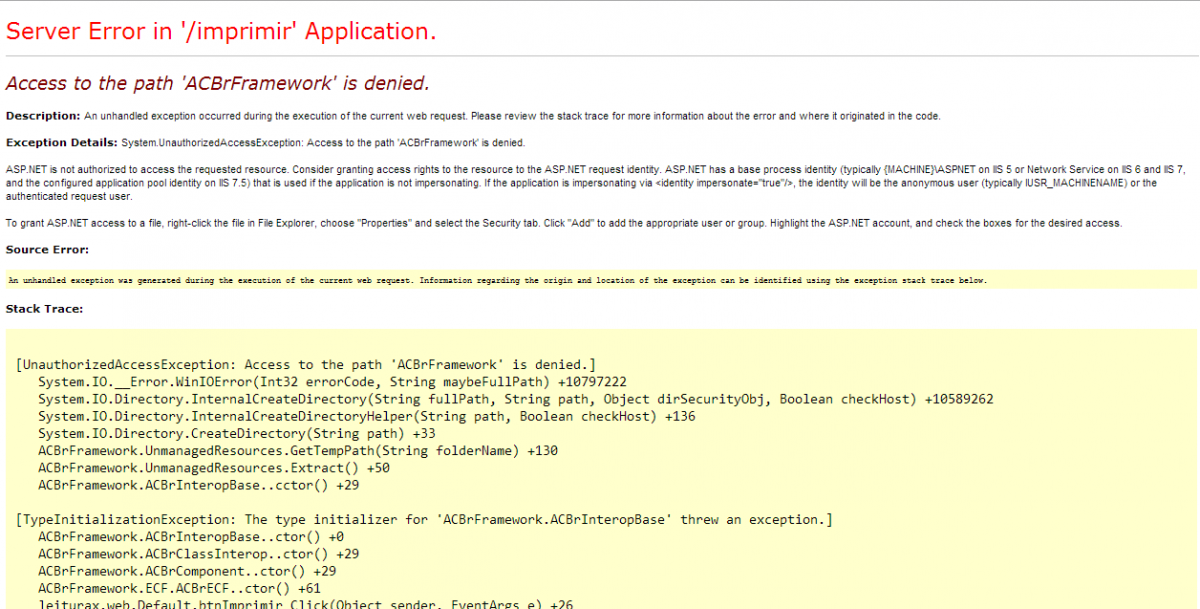Click the ACBrInteropBase..ctor() +0 stack line
Viewport: 1200px width, 609px height.
tap(191, 536)
